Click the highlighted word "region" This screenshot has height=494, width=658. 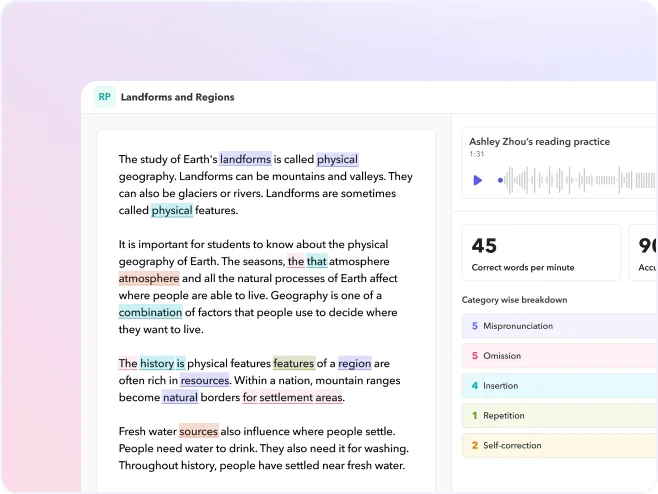click(x=354, y=364)
